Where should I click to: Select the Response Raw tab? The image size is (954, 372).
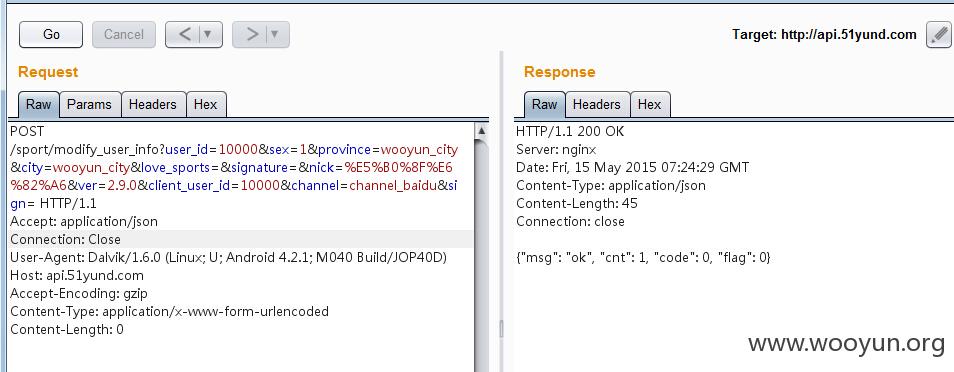(544, 105)
